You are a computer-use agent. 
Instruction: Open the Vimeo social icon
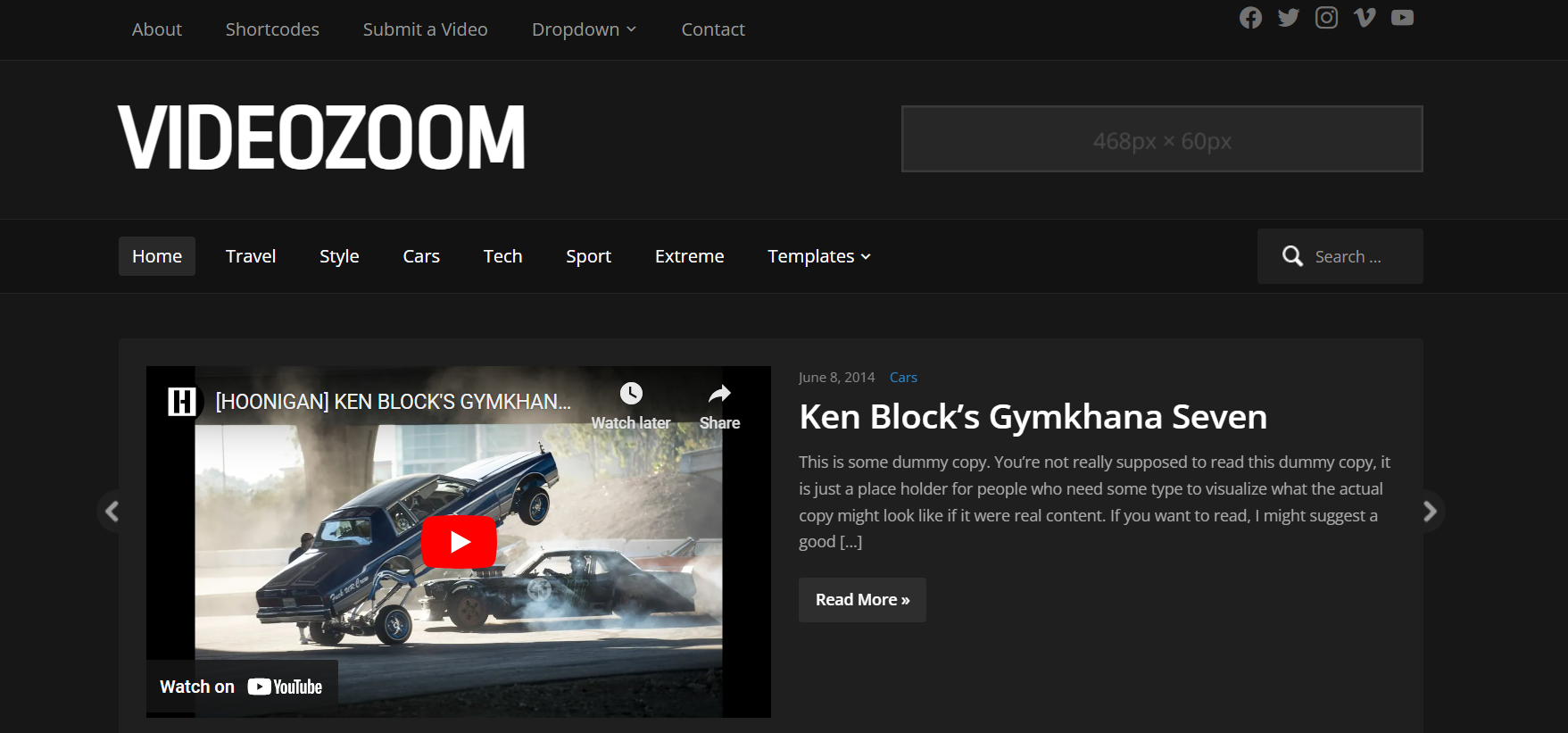point(1365,18)
